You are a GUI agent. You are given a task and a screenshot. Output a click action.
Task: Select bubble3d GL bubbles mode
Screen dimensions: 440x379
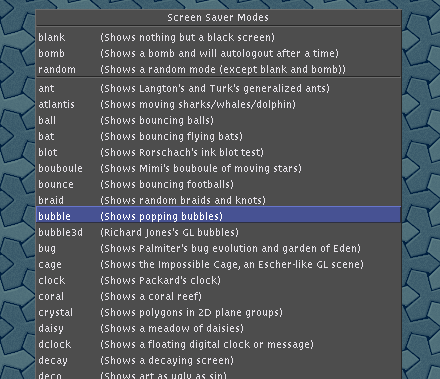[218, 232]
